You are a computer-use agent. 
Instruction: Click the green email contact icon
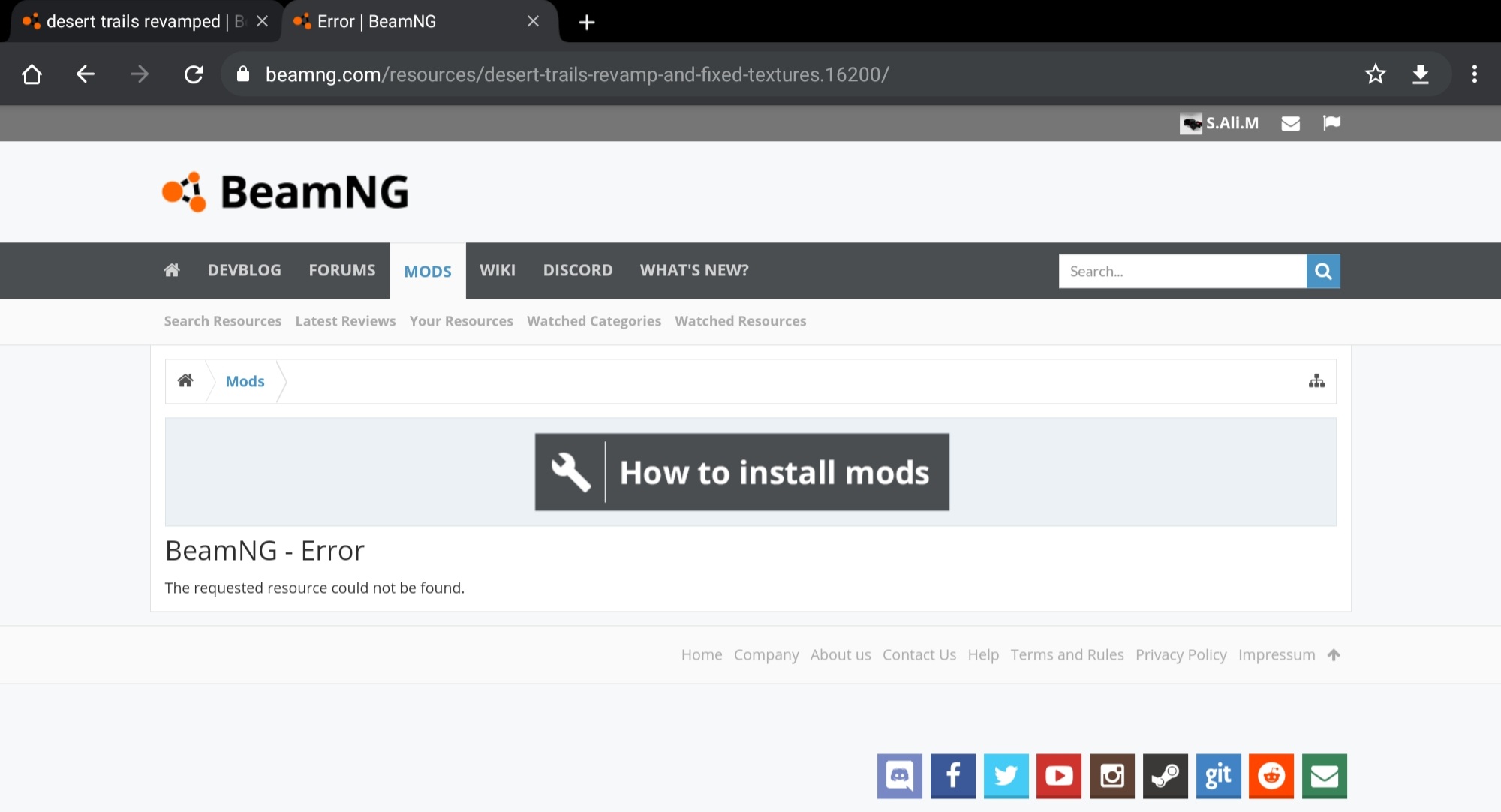pyautogui.click(x=1325, y=776)
